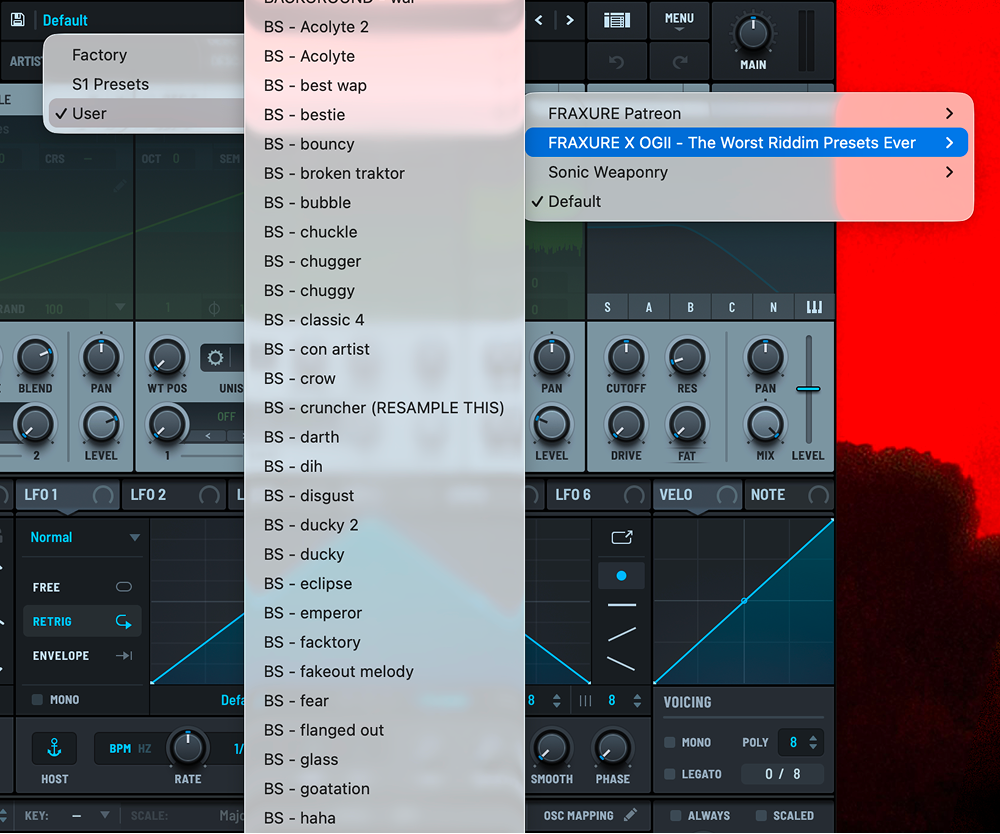
Task: Switch to the NOTE tab
Action: tap(790, 495)
